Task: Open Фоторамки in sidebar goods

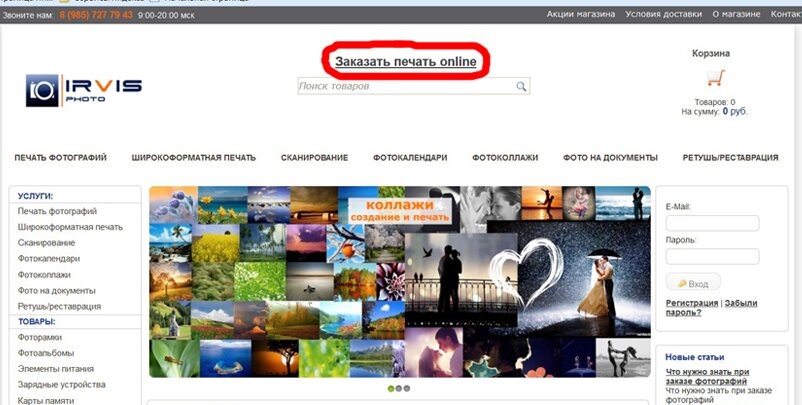Action: coord(40,338)
